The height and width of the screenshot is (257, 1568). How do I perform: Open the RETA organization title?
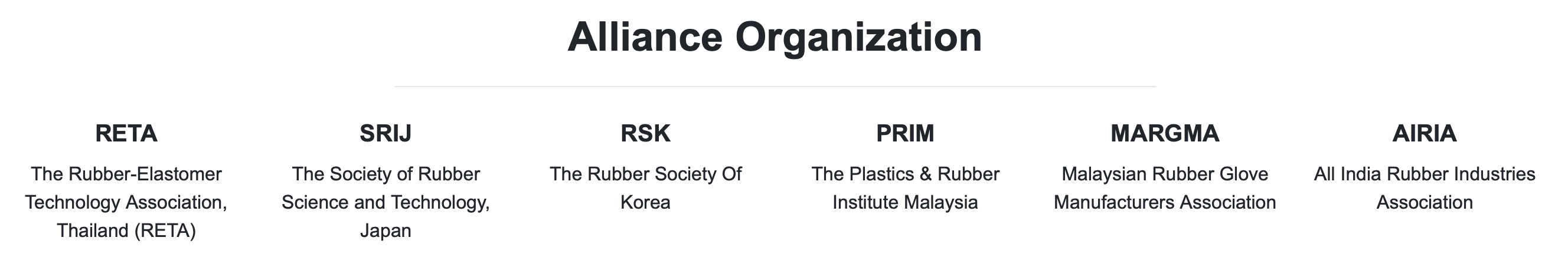126,133
